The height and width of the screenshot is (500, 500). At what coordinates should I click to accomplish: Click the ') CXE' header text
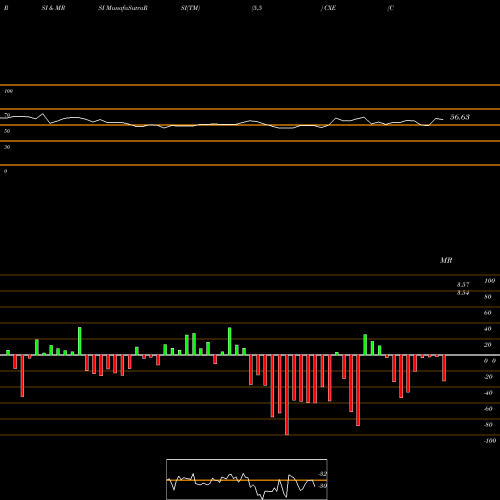click(328, 8)
